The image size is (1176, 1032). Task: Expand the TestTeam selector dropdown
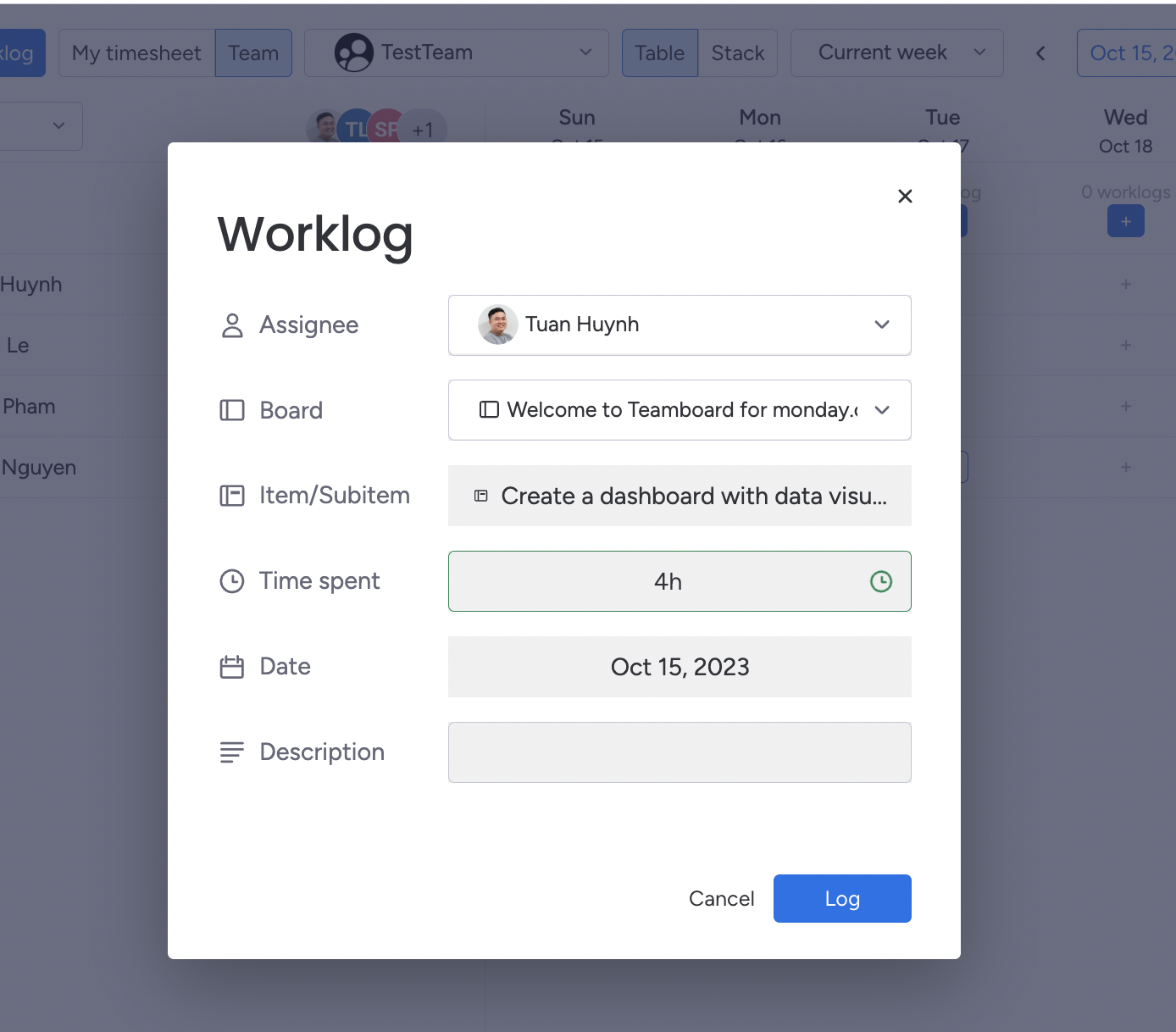[x=585, y=53]
